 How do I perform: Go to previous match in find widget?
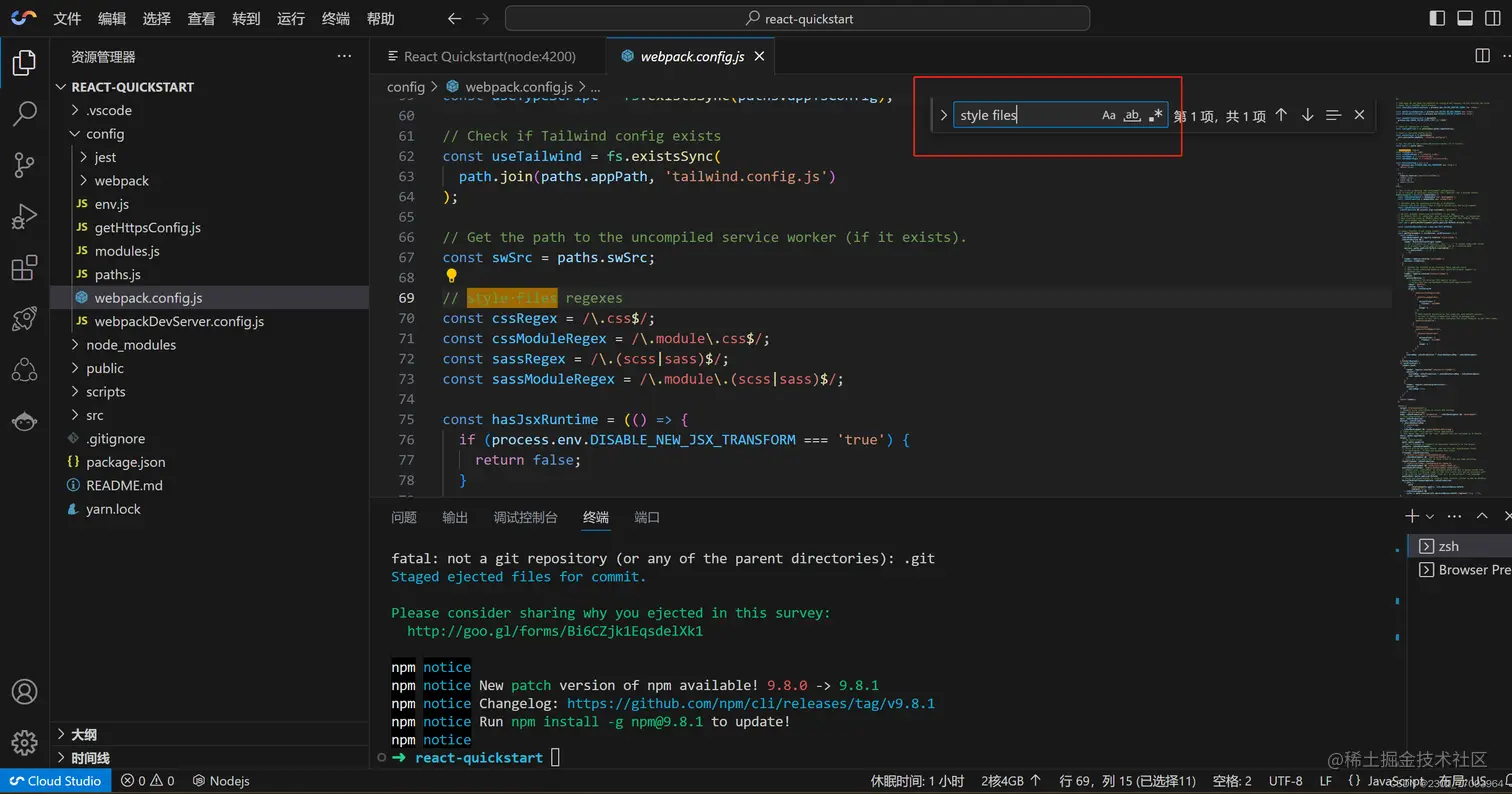[x=1281, y=115]
